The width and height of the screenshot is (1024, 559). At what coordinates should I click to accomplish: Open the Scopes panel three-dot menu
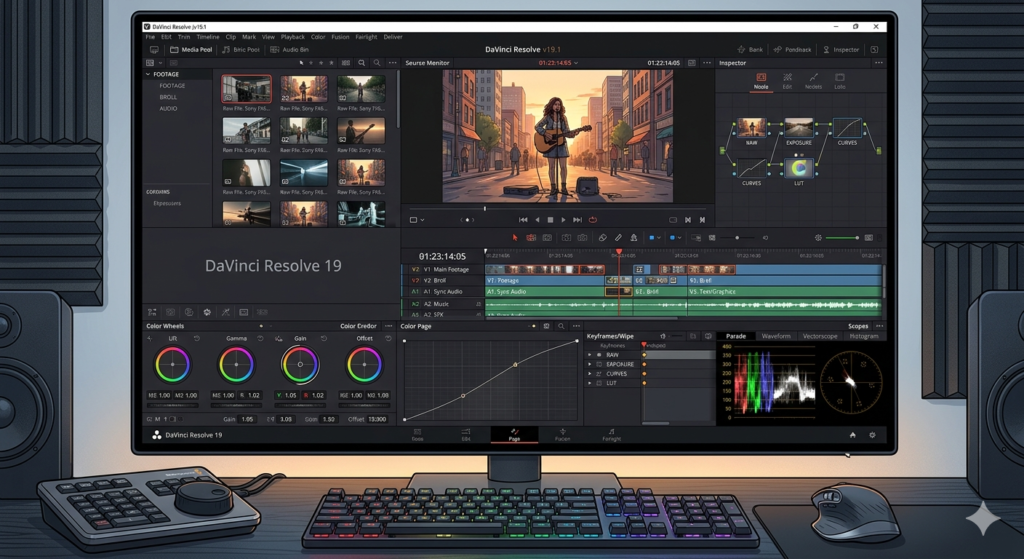(879, 326)
